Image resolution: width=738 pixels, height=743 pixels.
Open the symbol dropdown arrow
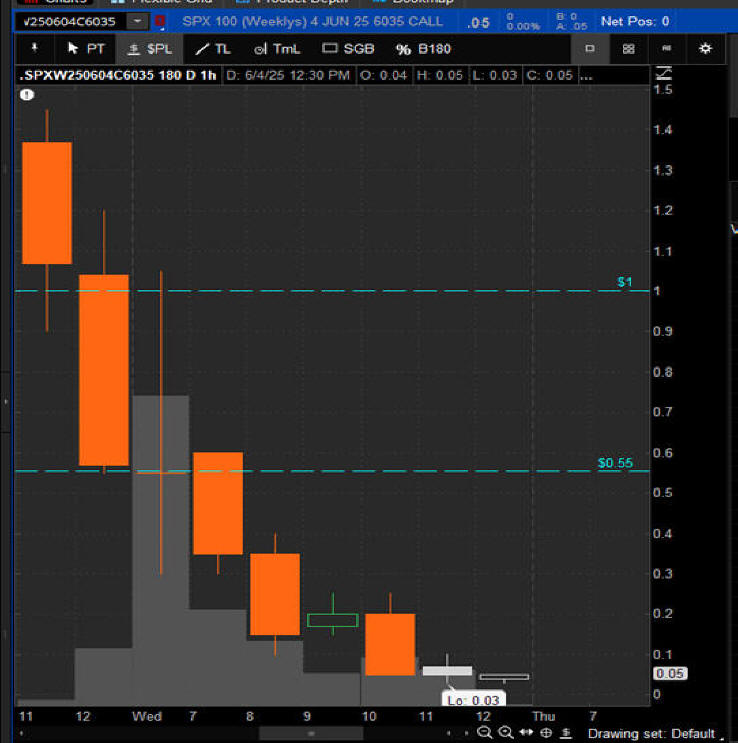(x=137, y=21)
